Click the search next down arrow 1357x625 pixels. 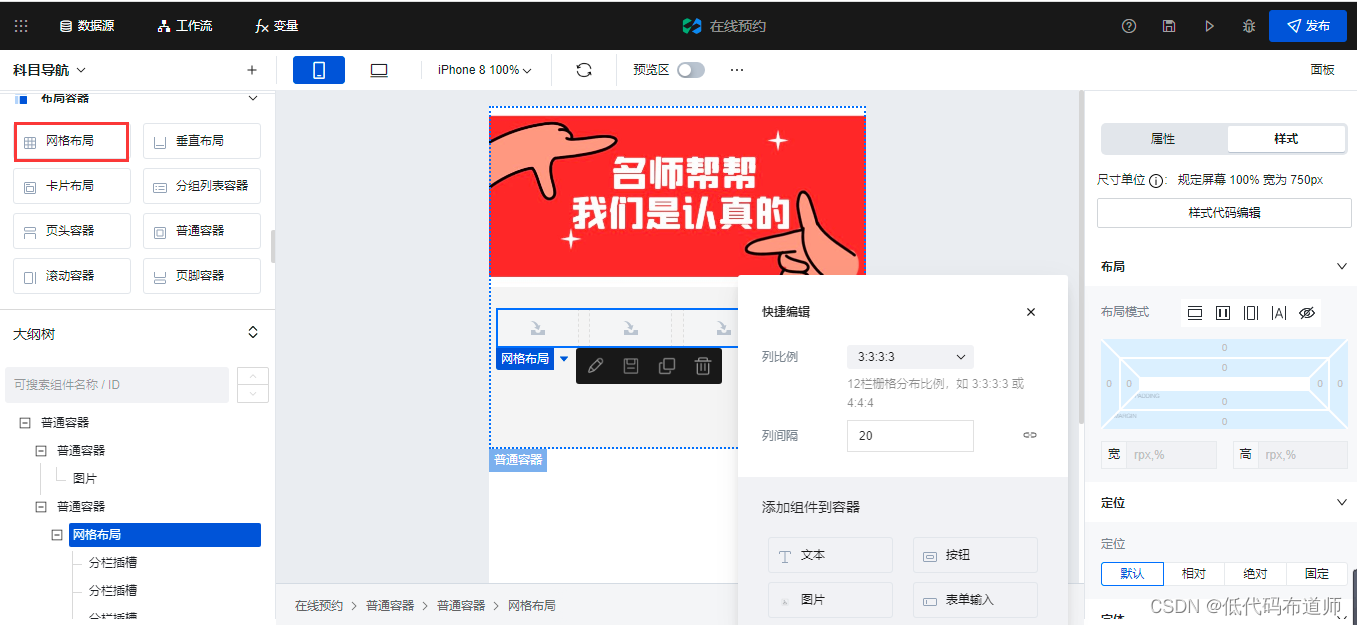(x=253, y=394)
